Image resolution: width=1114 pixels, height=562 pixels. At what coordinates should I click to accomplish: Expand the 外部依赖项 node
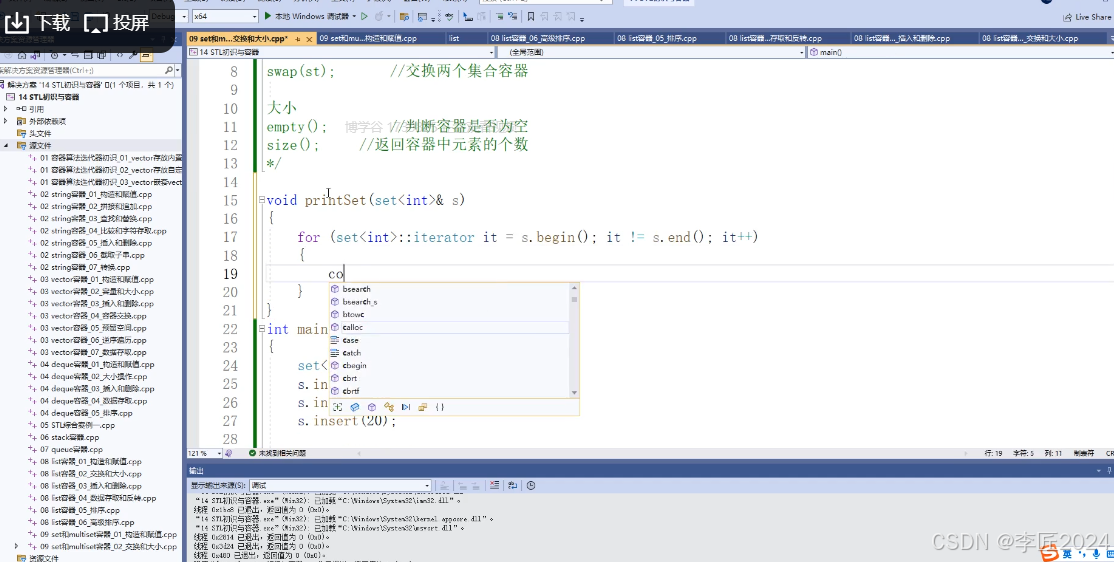[6, 121]
